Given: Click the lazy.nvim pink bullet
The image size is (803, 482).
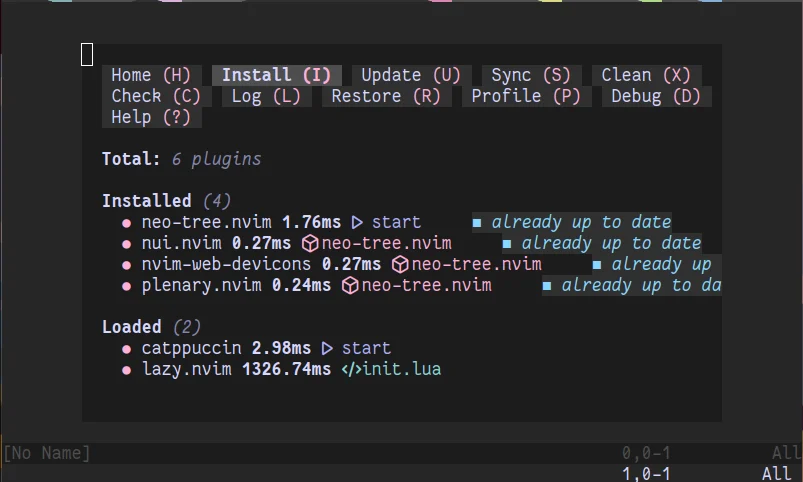Looking at the screenshot, I should (x=126, y=370).
